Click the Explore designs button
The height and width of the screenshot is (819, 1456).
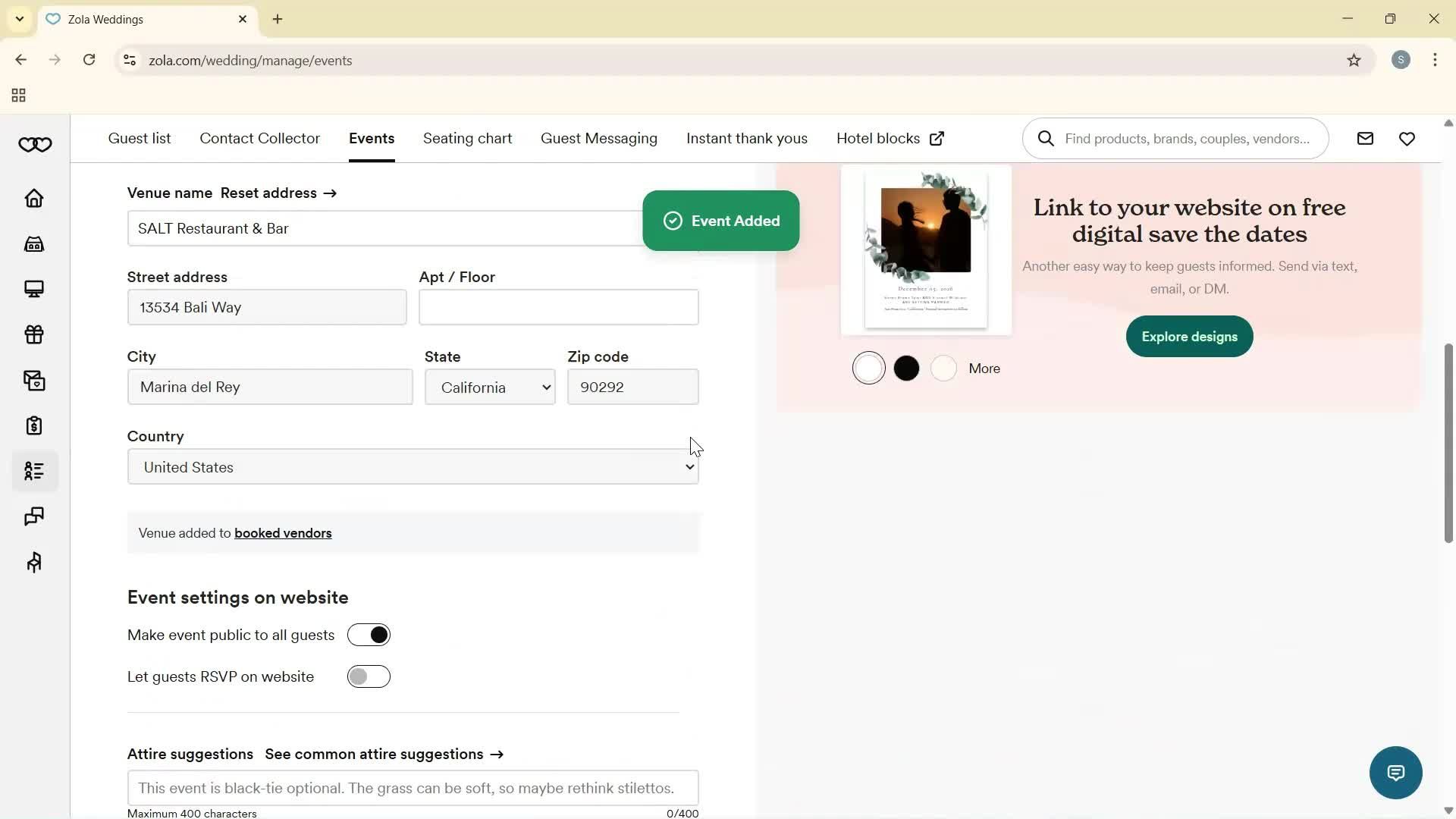point(1188,336)
